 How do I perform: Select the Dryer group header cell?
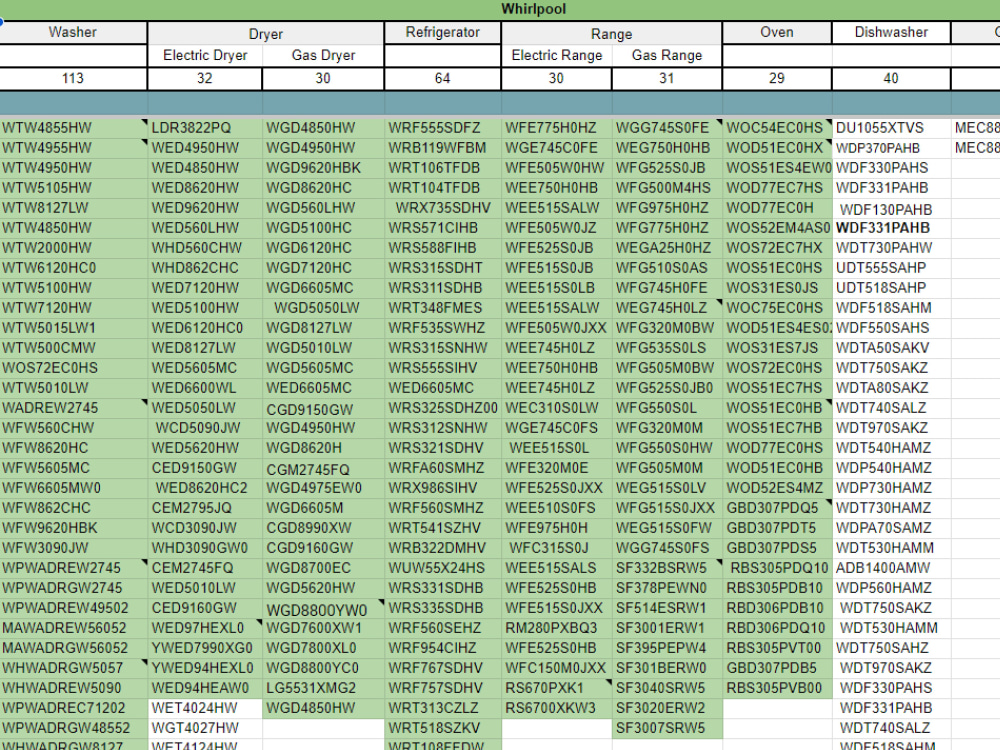coord(265,34)
